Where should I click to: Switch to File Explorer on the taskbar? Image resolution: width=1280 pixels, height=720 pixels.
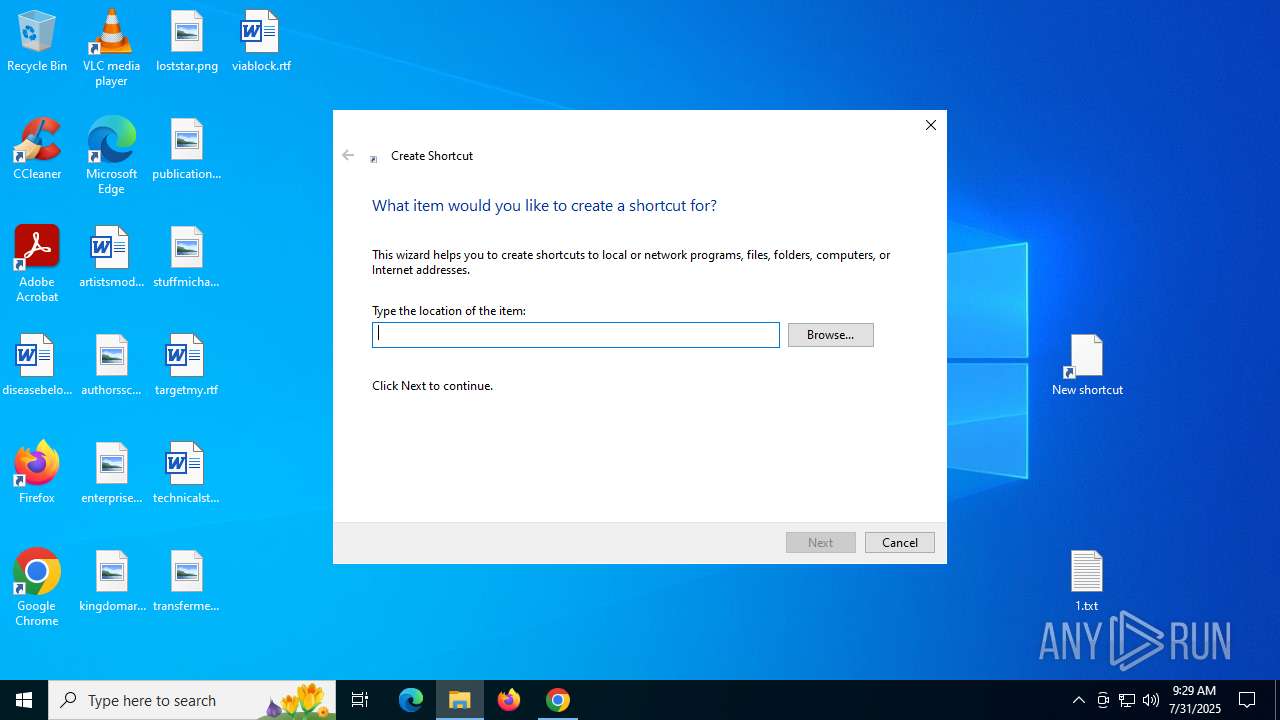[460, 700]
